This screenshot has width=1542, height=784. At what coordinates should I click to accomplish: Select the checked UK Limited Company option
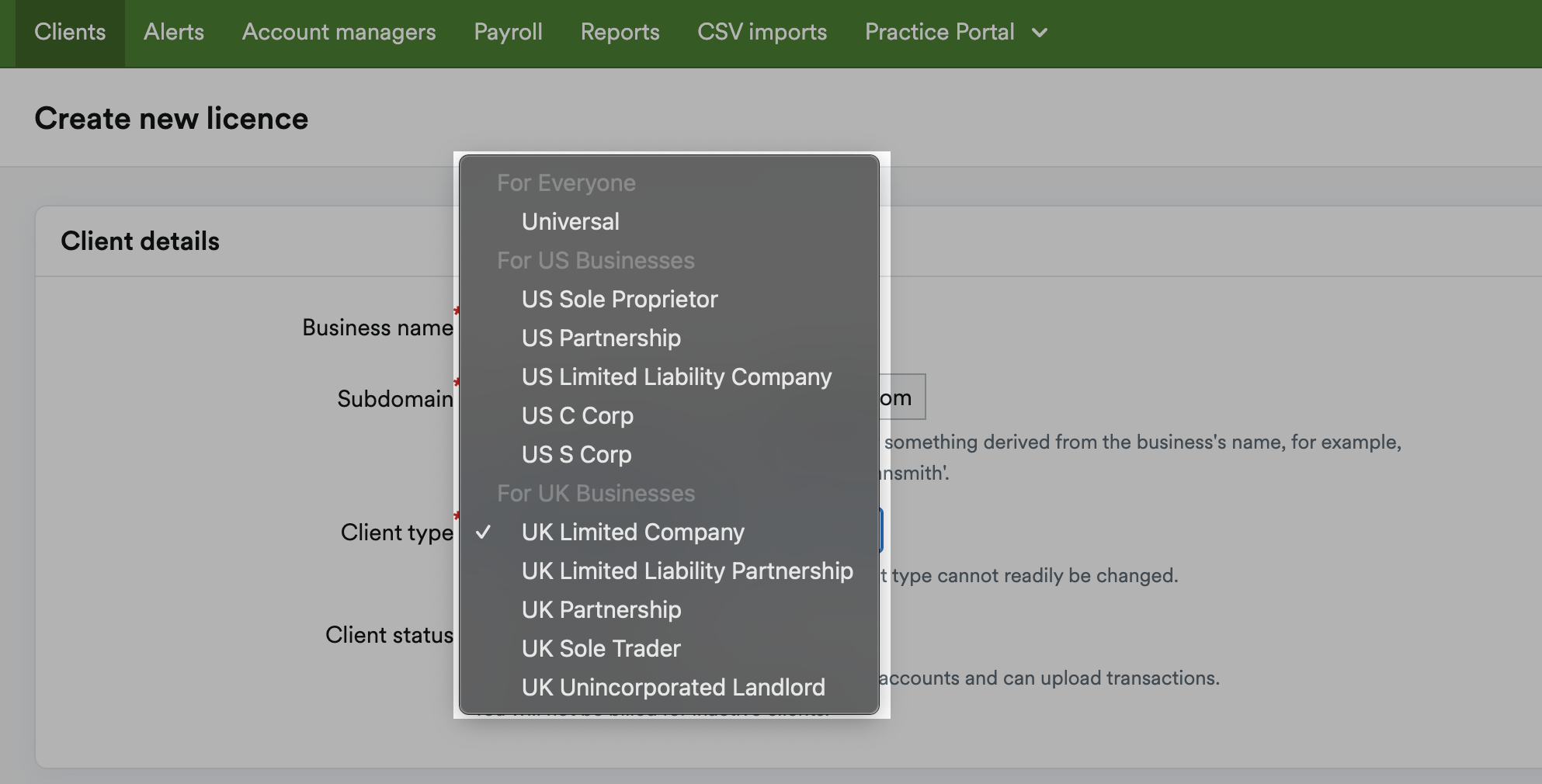[x=633, y=532]
